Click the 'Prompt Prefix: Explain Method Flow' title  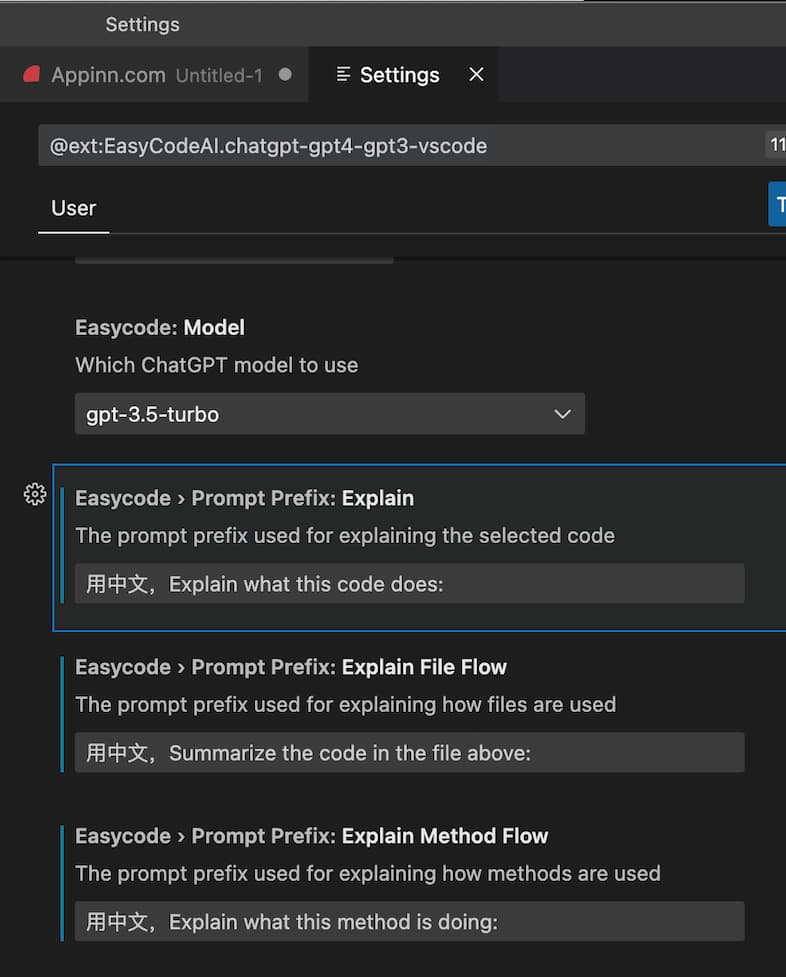(311, 836)
